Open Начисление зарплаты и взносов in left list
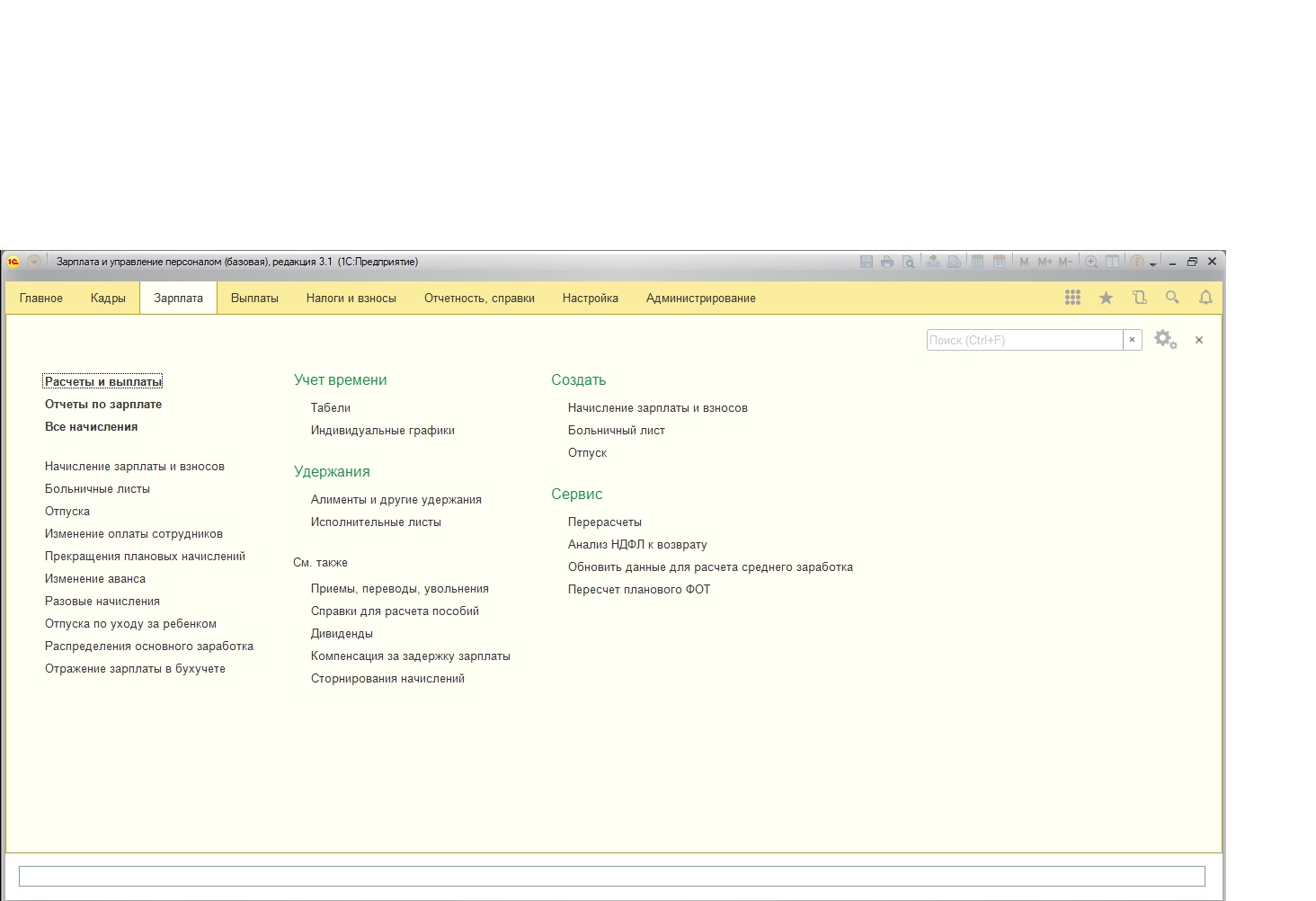The width and height of the screenshot is (1316, 901). [x=135, y=467]
